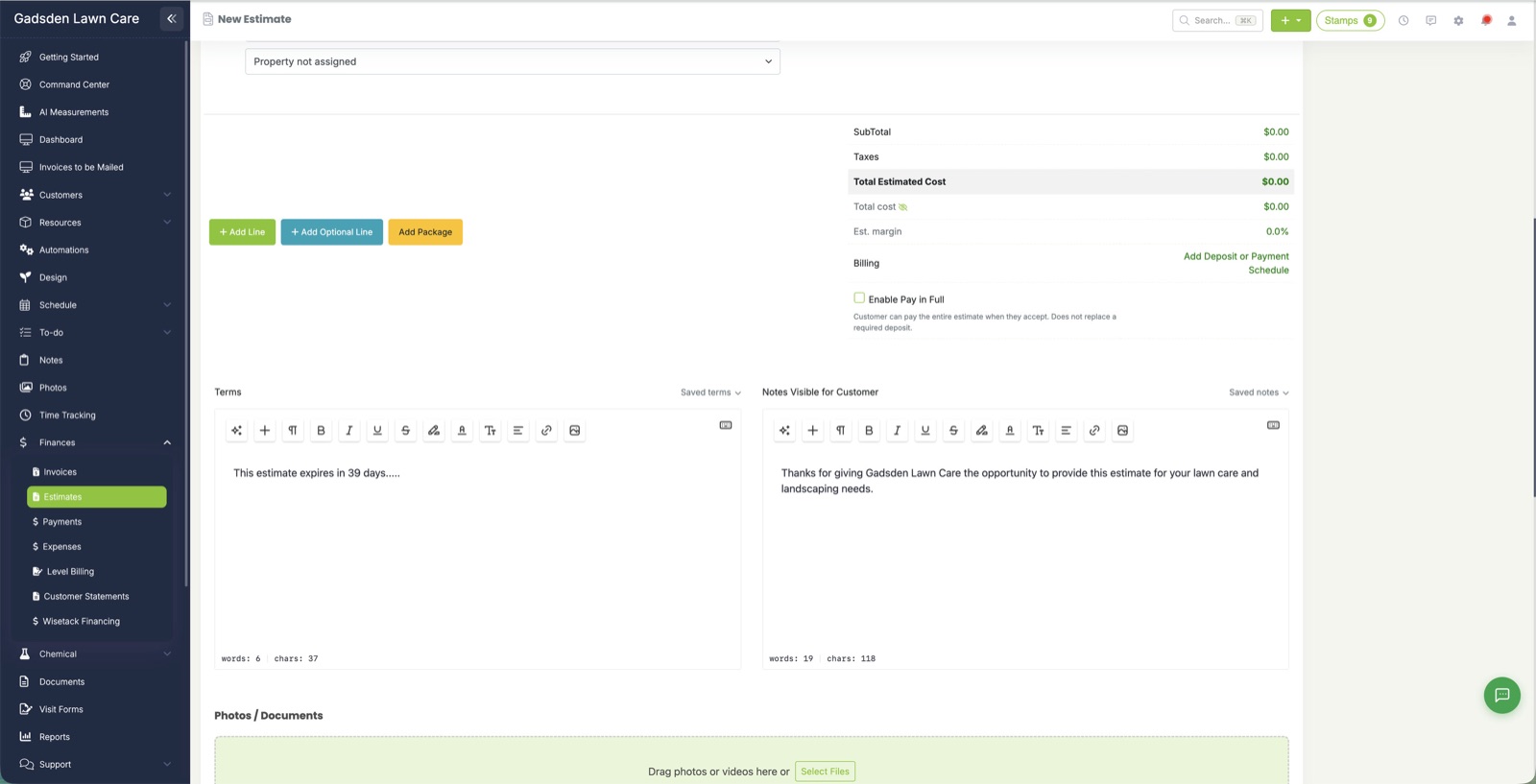
Task: Expand the Schedule sidebar menu
Action: [93, 305]
